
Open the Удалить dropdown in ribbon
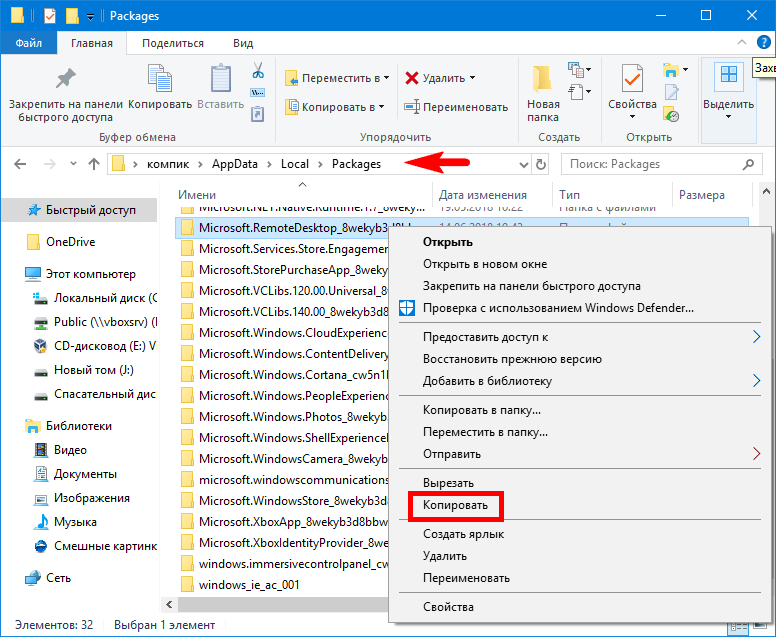pos(472,78)
